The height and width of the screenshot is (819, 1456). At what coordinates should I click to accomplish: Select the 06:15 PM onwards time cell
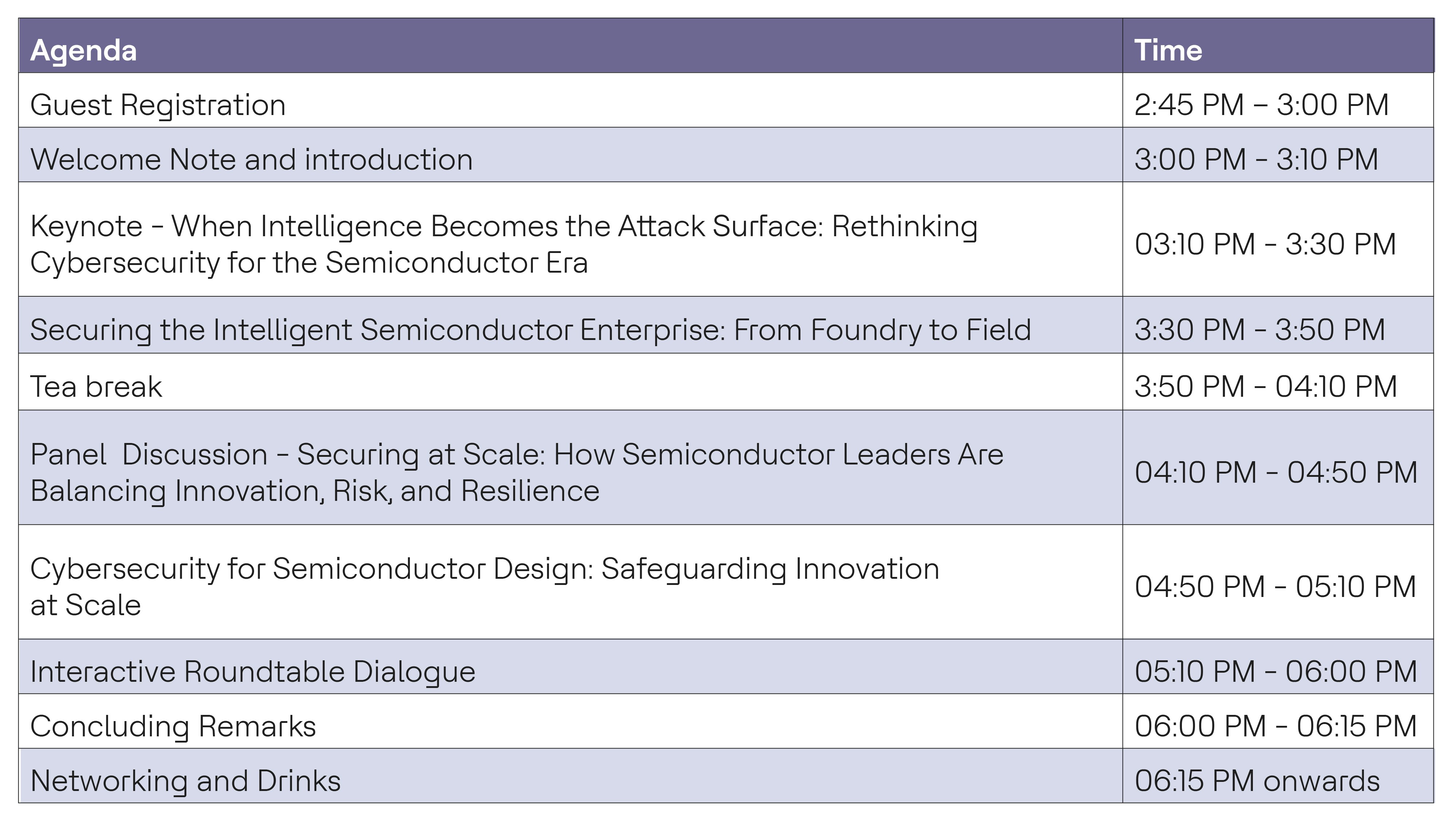tap(1257, 780)
